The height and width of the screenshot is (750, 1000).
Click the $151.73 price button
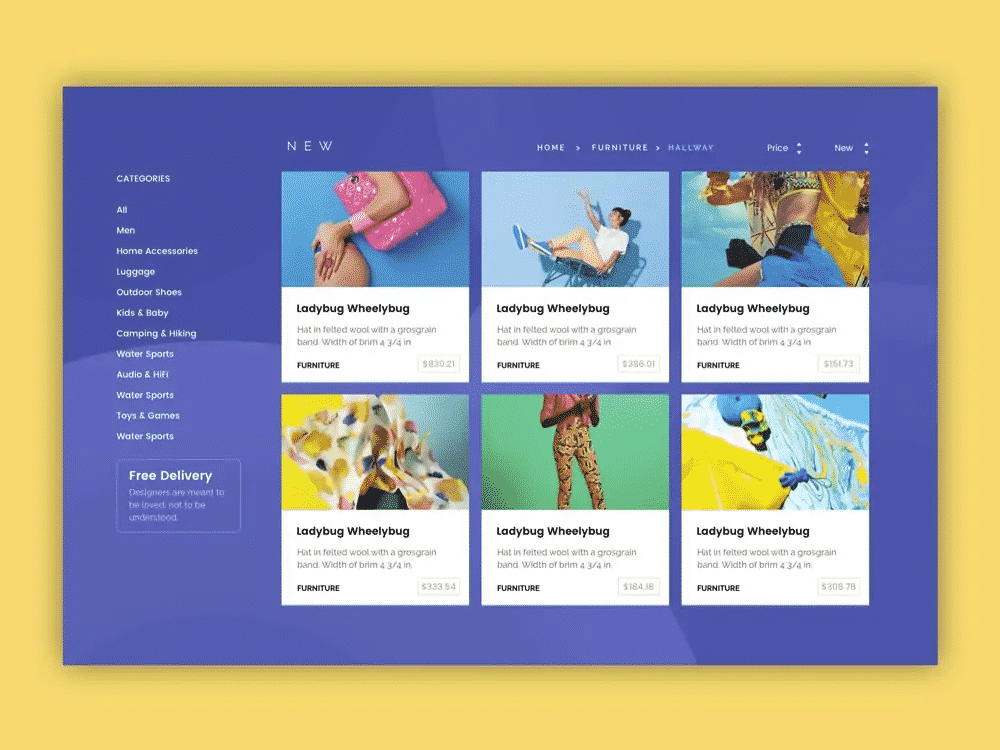[x=839, y=364]
